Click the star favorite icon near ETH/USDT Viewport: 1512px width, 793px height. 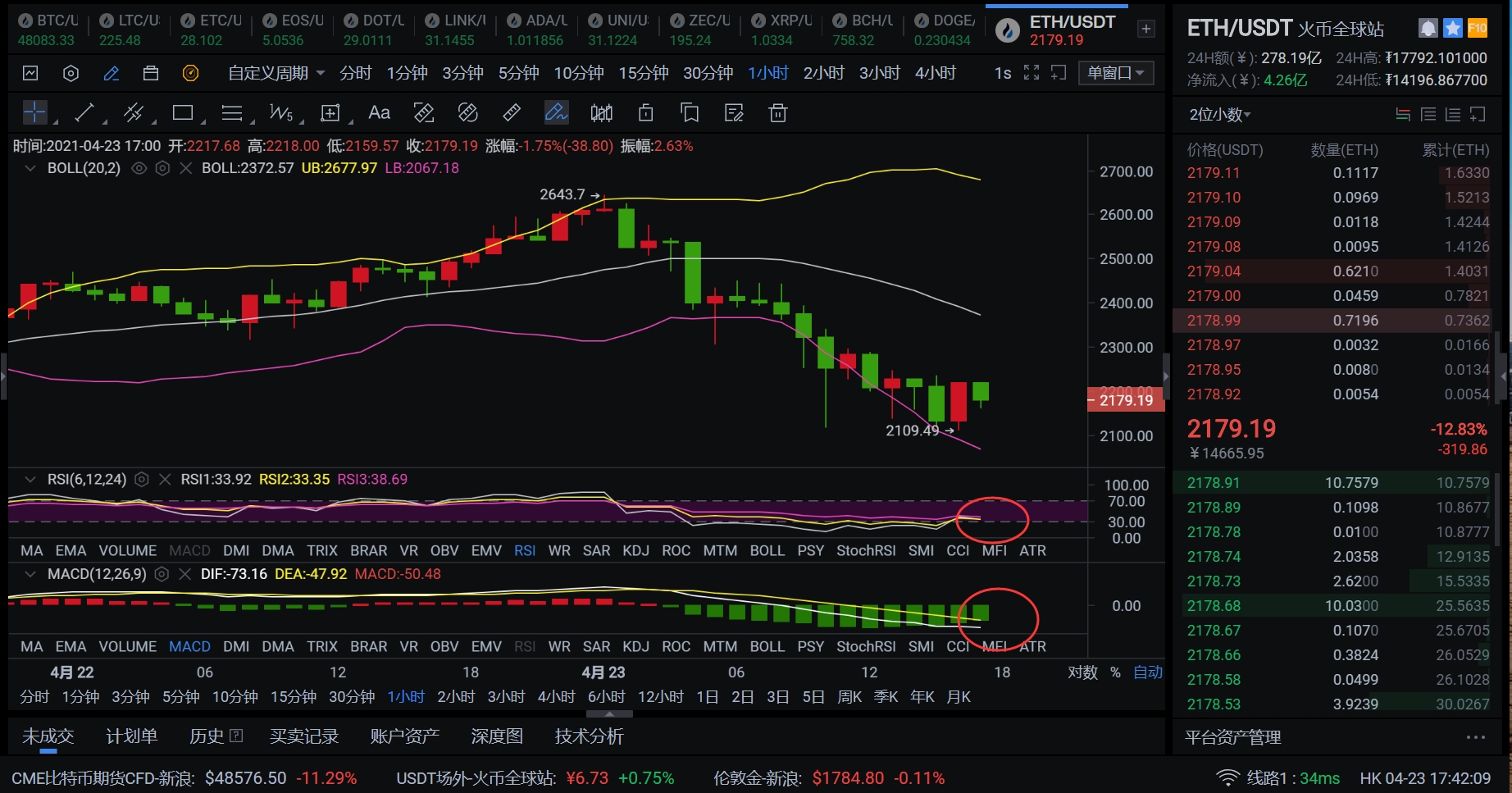(x=1452, y=27)
